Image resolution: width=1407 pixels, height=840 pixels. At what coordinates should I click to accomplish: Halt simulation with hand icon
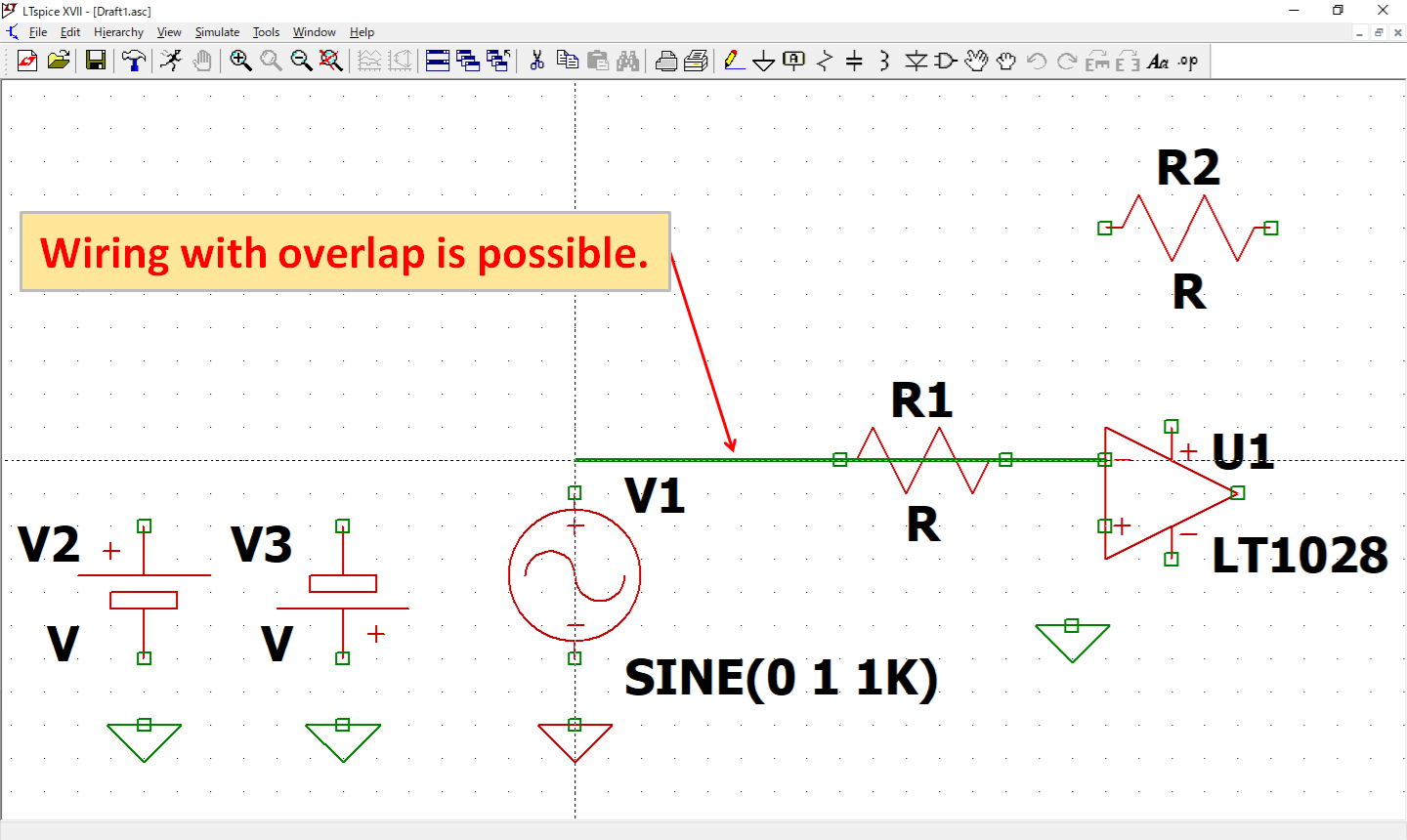[201, 61]
